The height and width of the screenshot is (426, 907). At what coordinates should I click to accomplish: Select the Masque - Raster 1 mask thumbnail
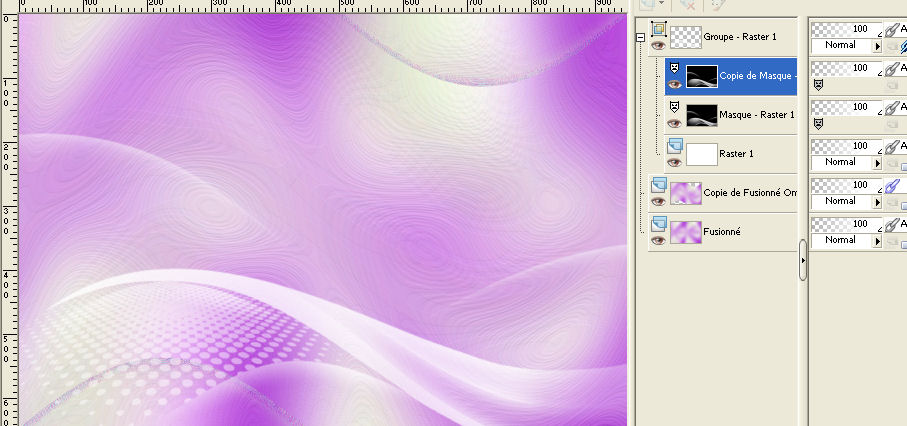click(x=702, y=115)
